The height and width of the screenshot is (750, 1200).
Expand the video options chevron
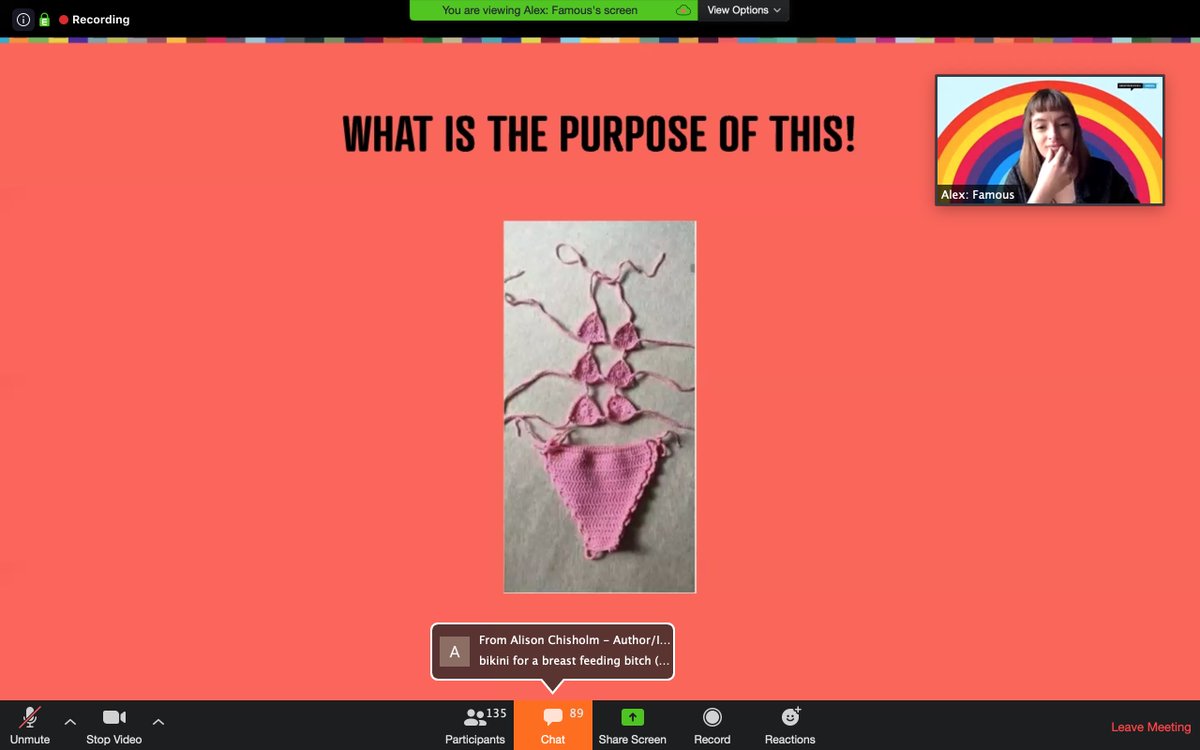157,720
